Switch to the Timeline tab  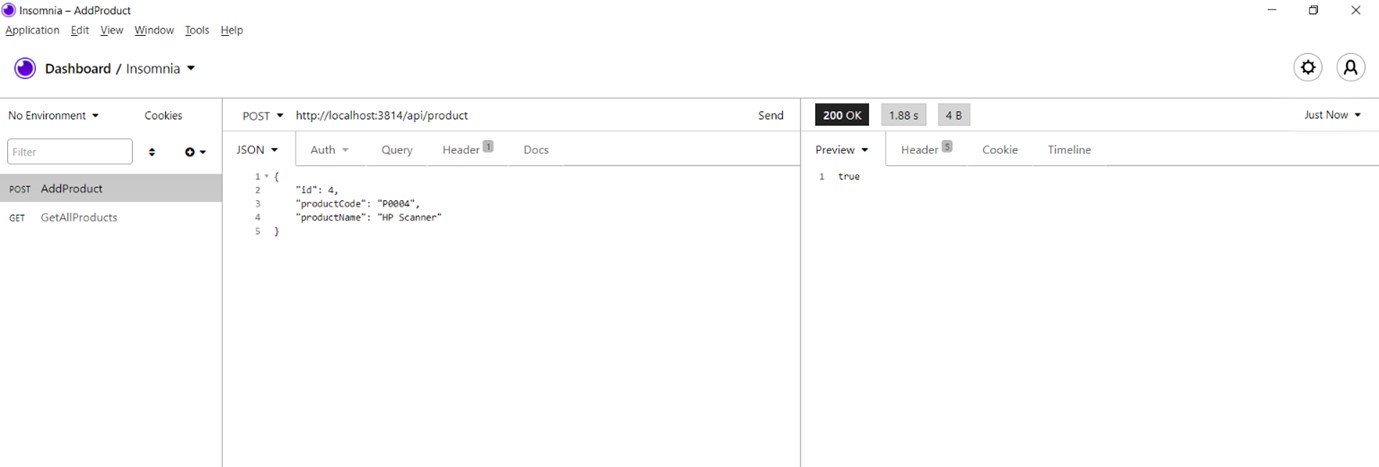[x=1069, y=150]
